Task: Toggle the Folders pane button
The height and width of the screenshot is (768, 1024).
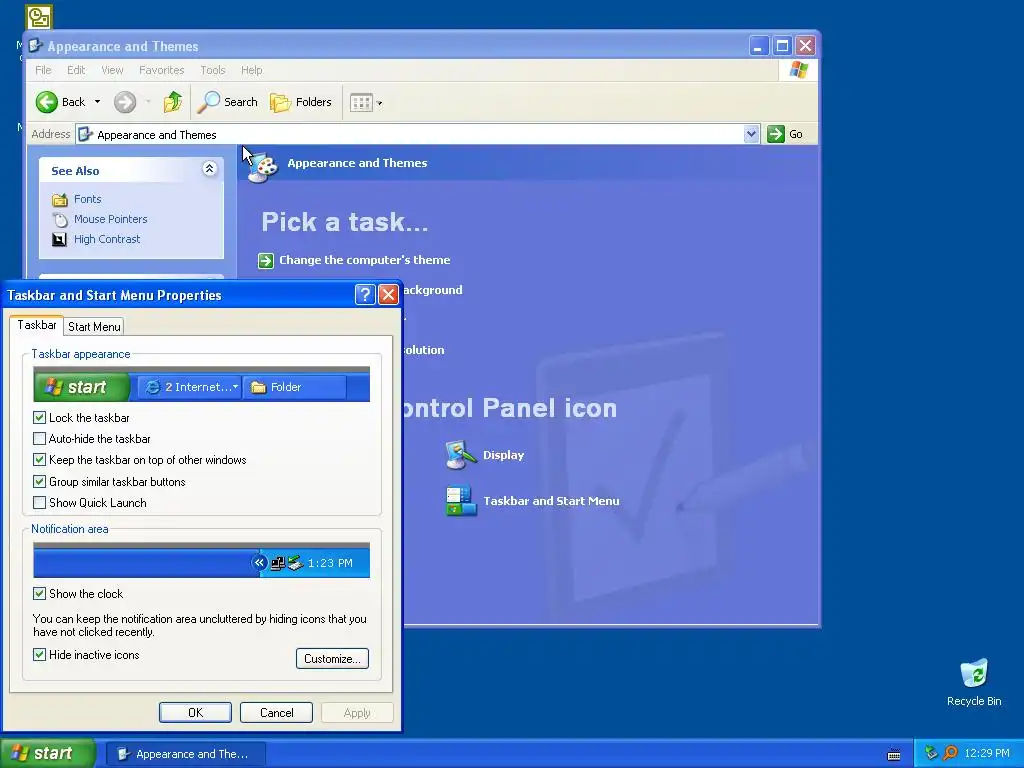Action: tap(301, 102)
